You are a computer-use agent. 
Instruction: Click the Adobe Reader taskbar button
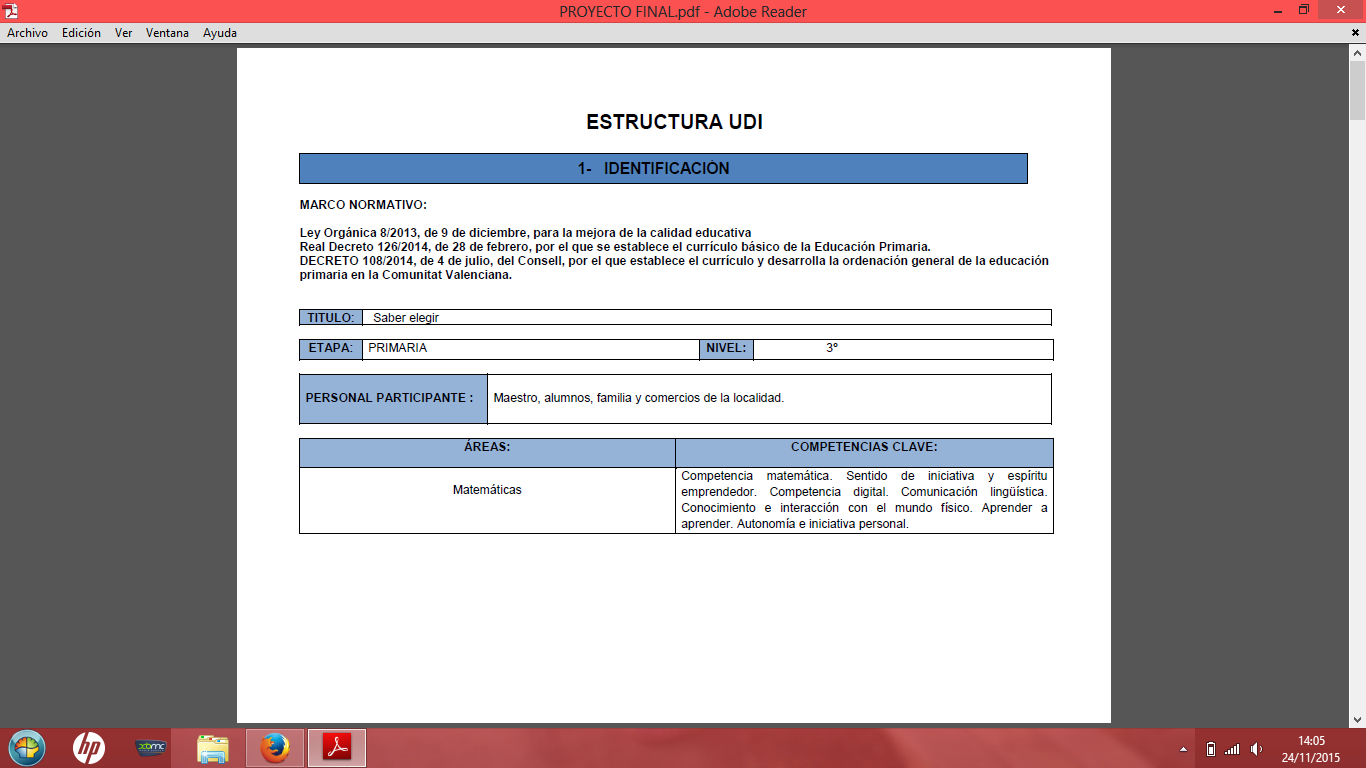pyautogui.click(x=337, y=748)
